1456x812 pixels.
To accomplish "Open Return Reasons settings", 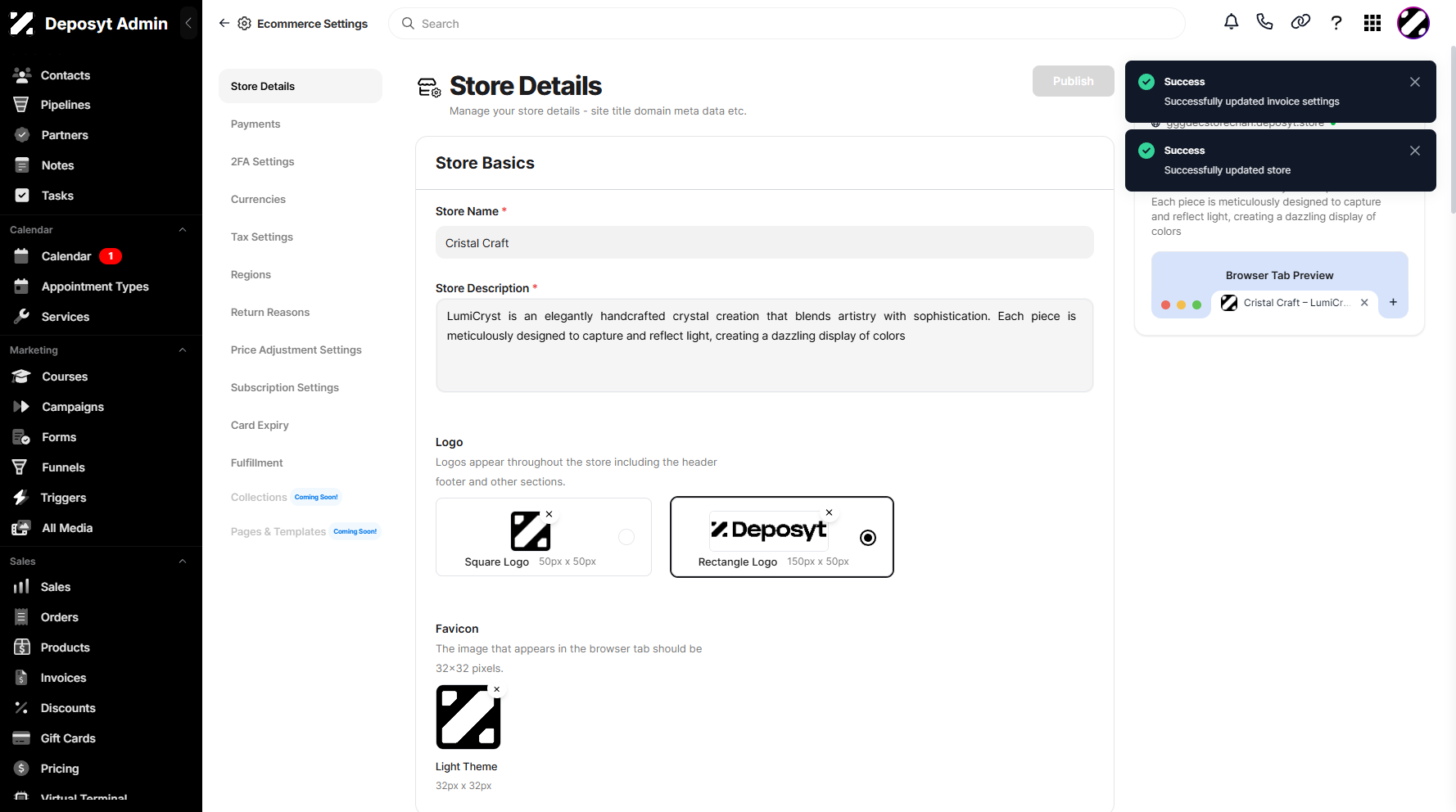I will tap(270, 312).
